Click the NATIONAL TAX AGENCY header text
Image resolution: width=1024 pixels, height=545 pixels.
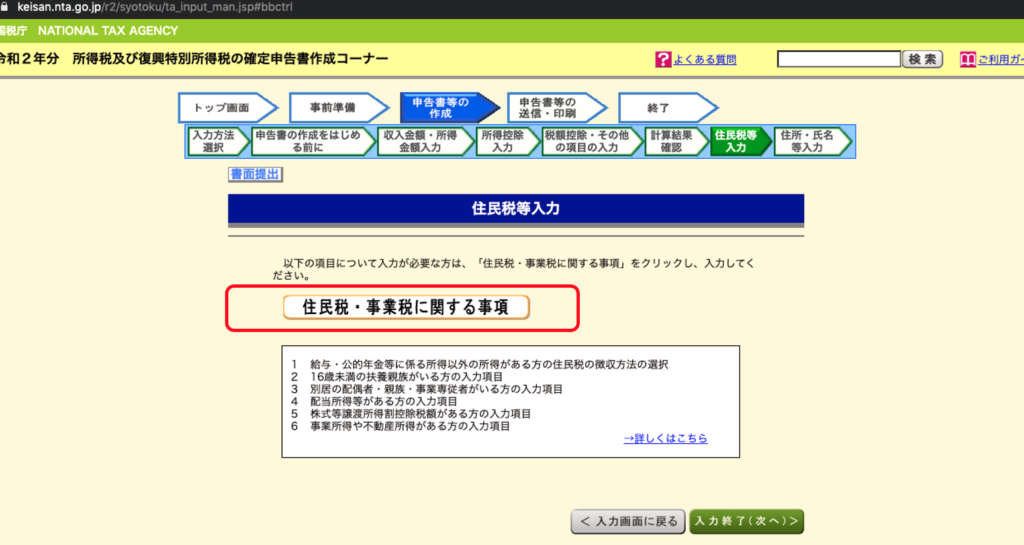(x=108, y=31)
